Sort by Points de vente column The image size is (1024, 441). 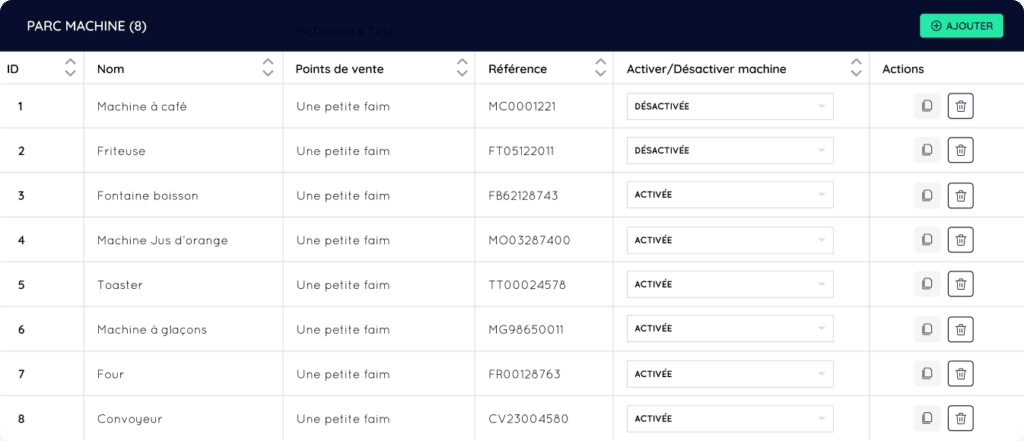(x=461, y=68)
